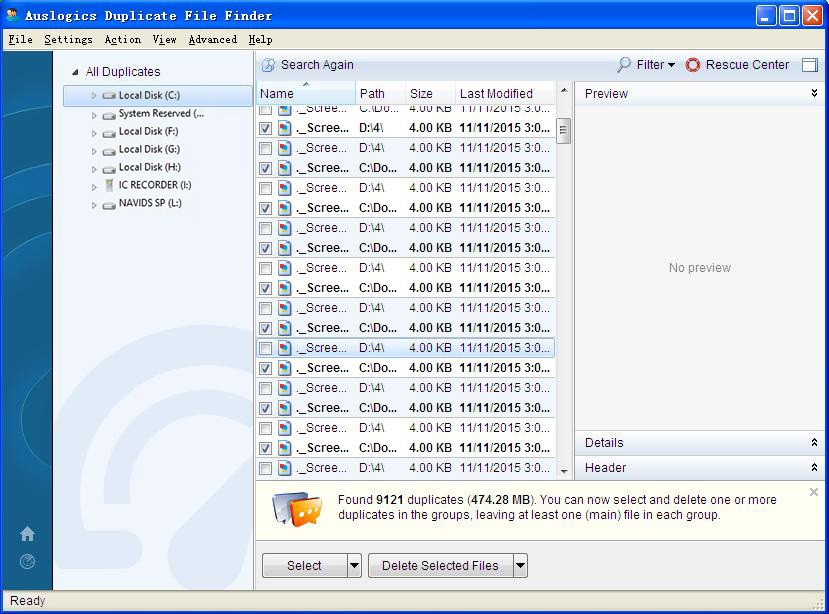The width and height of the screenshot is (829, 614).
Task: Click the Rescue Center lifebuoy icon
Action: tap(693, 65)
